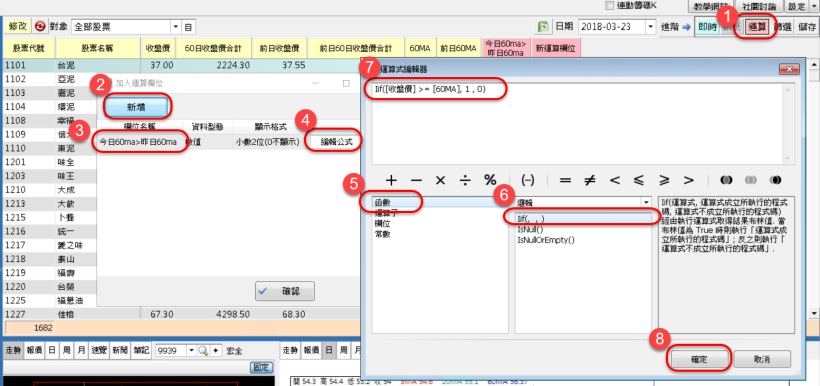Click the 新運算欄位 column header
Viewport: 820px width, 386px height.
click(x=556, y=49)
